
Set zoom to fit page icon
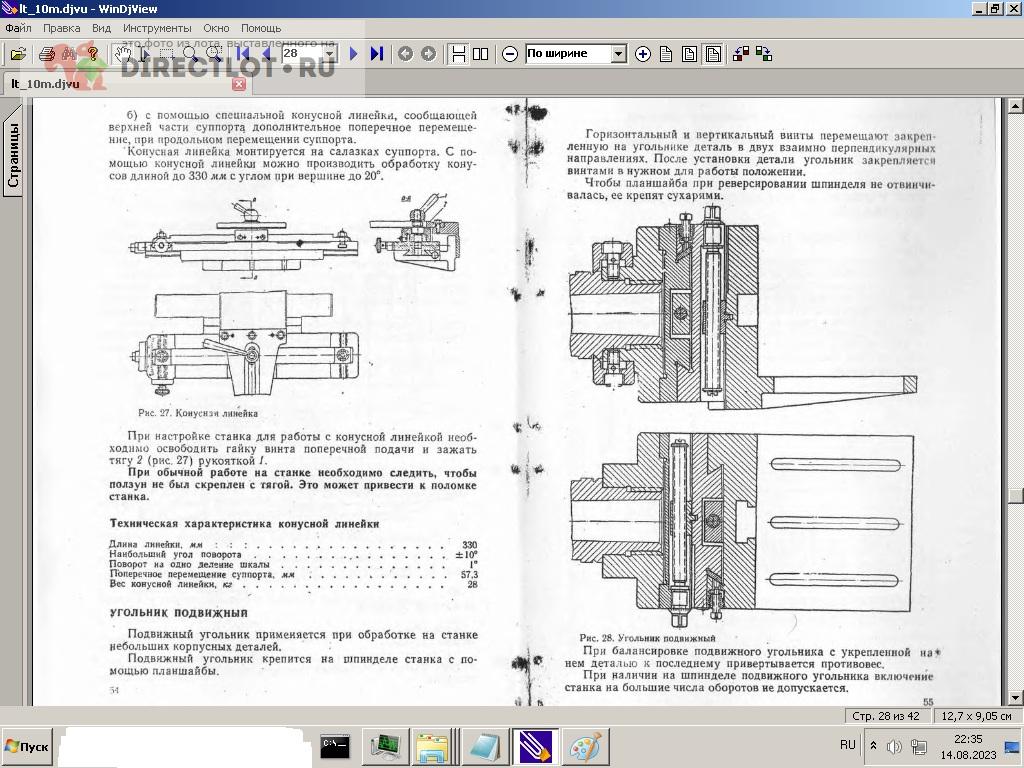coord(689,54)
